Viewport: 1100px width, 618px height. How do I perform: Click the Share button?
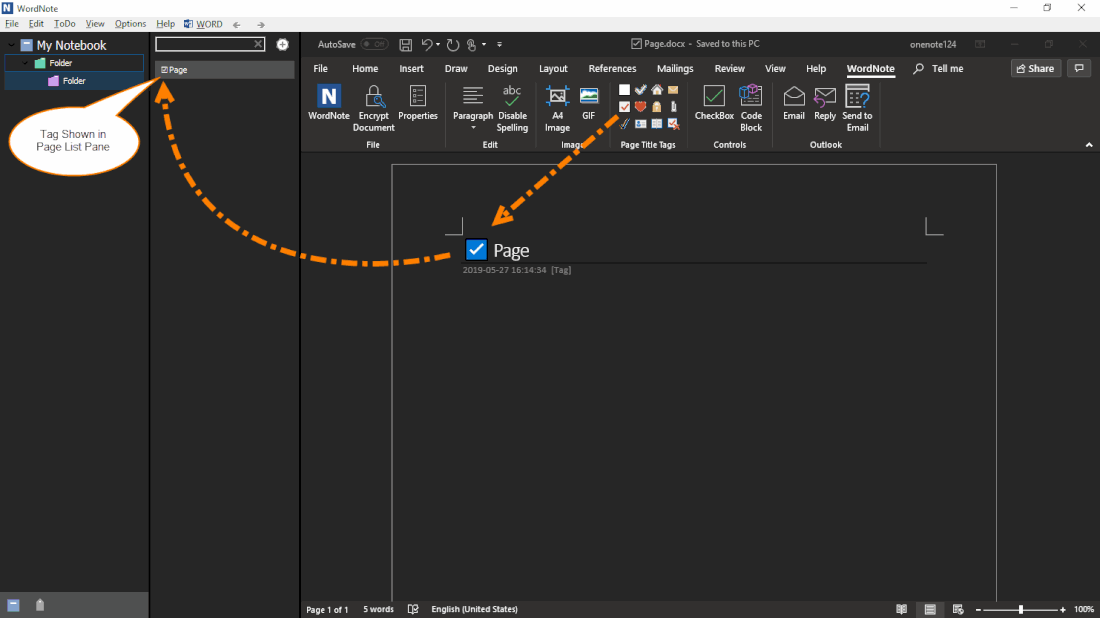tap(1035, 68)
